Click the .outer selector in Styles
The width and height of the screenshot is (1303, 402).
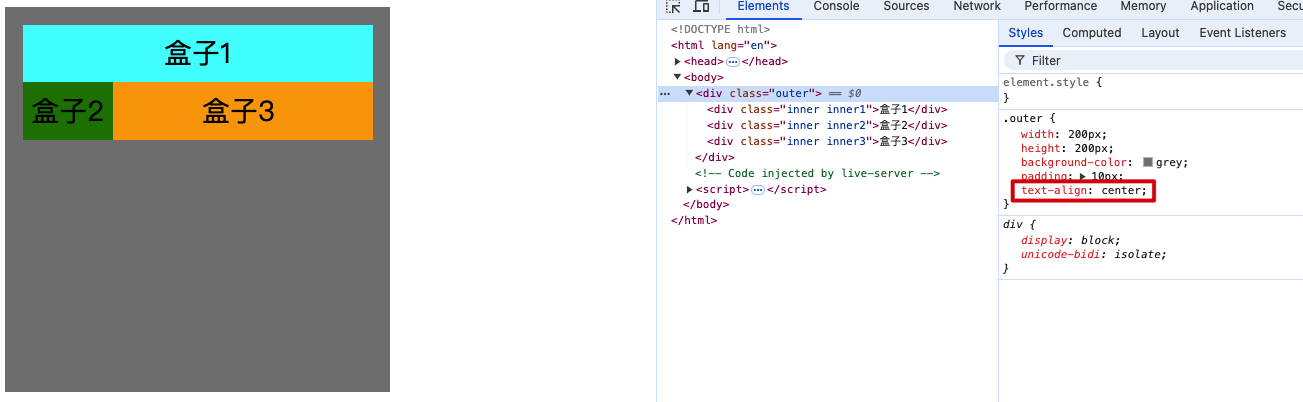coord(1022,118)
